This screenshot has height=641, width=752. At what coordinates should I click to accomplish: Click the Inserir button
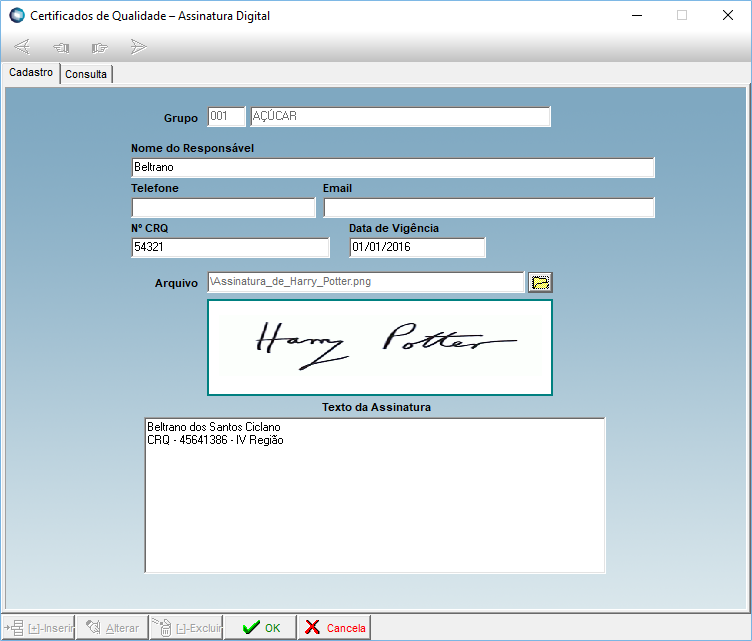[39, 628]
